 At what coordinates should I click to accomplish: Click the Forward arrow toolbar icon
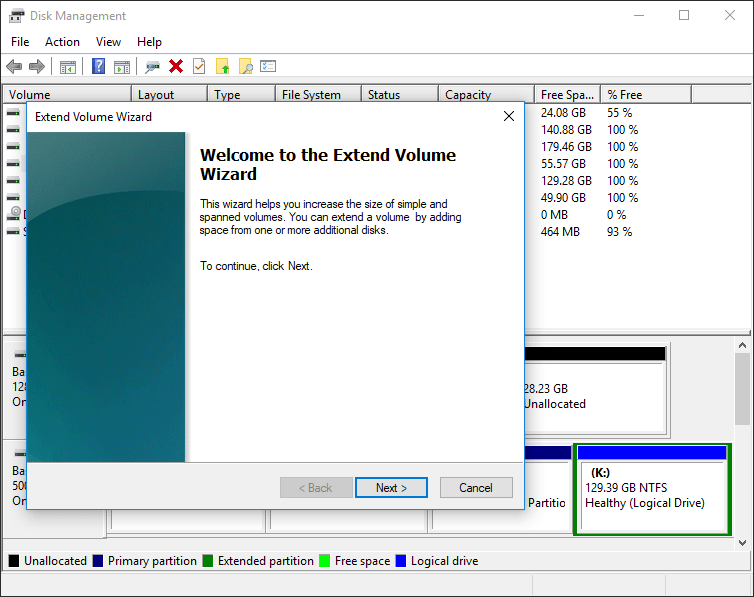pos(37,66)
